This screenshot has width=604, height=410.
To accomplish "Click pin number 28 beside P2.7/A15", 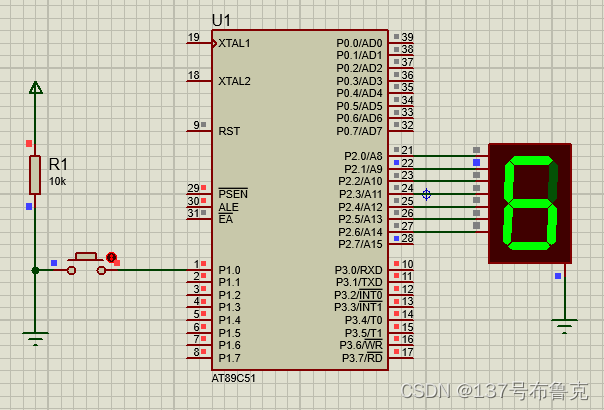I will [408, 239].
